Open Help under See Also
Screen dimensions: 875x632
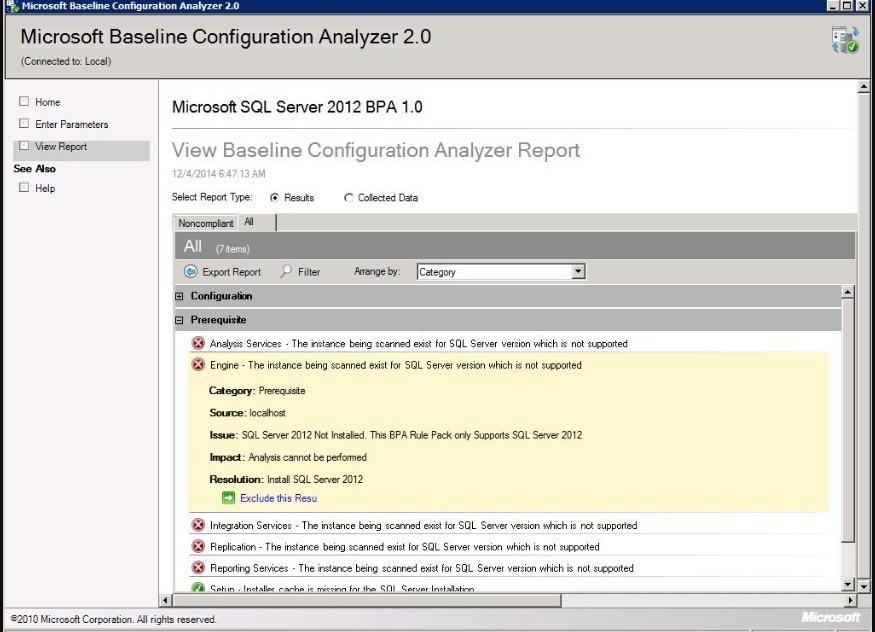(45, 189)
